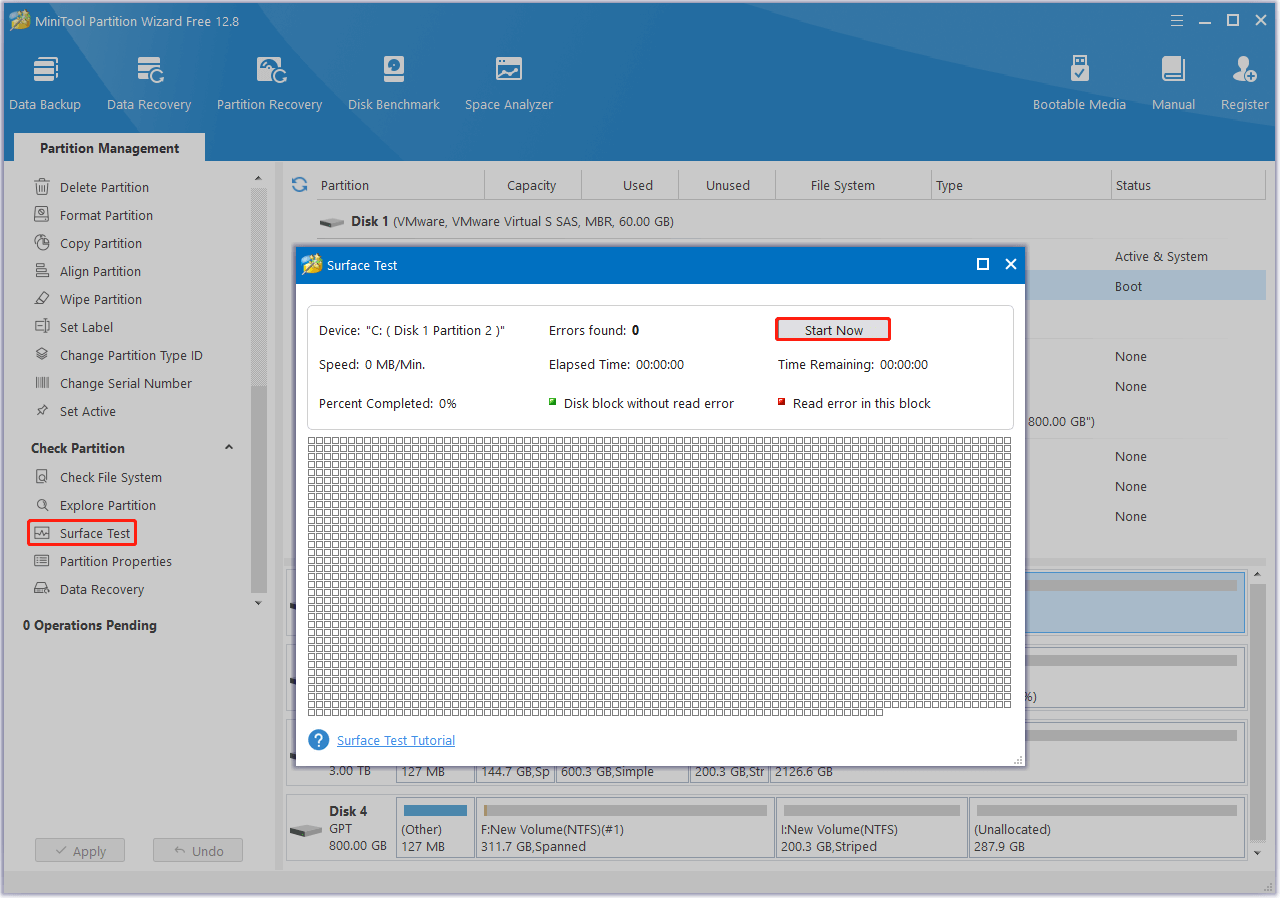
Task: Click the Apply button
Action: [79, 851]
